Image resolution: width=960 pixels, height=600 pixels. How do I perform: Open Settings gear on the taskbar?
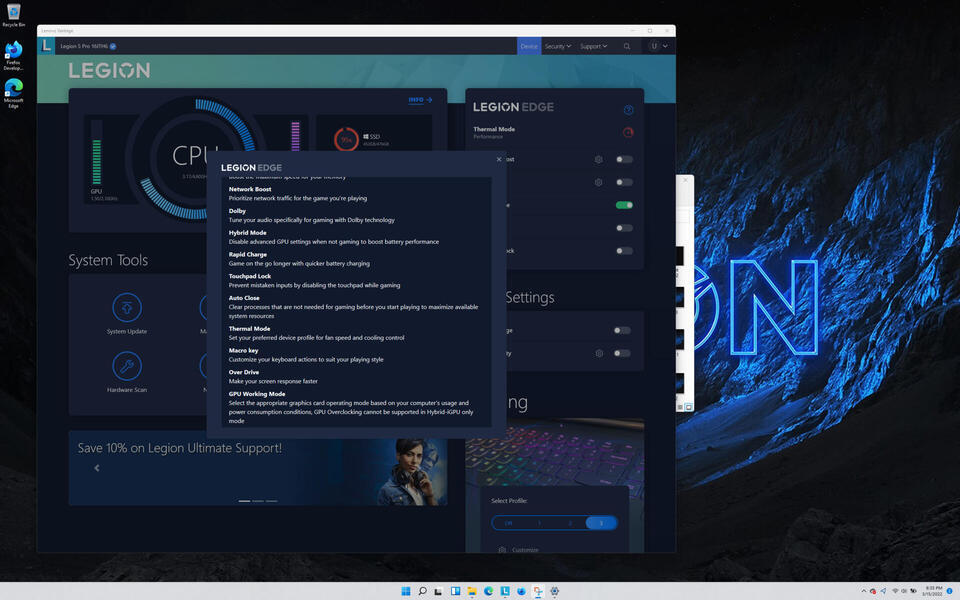[555, 591]
